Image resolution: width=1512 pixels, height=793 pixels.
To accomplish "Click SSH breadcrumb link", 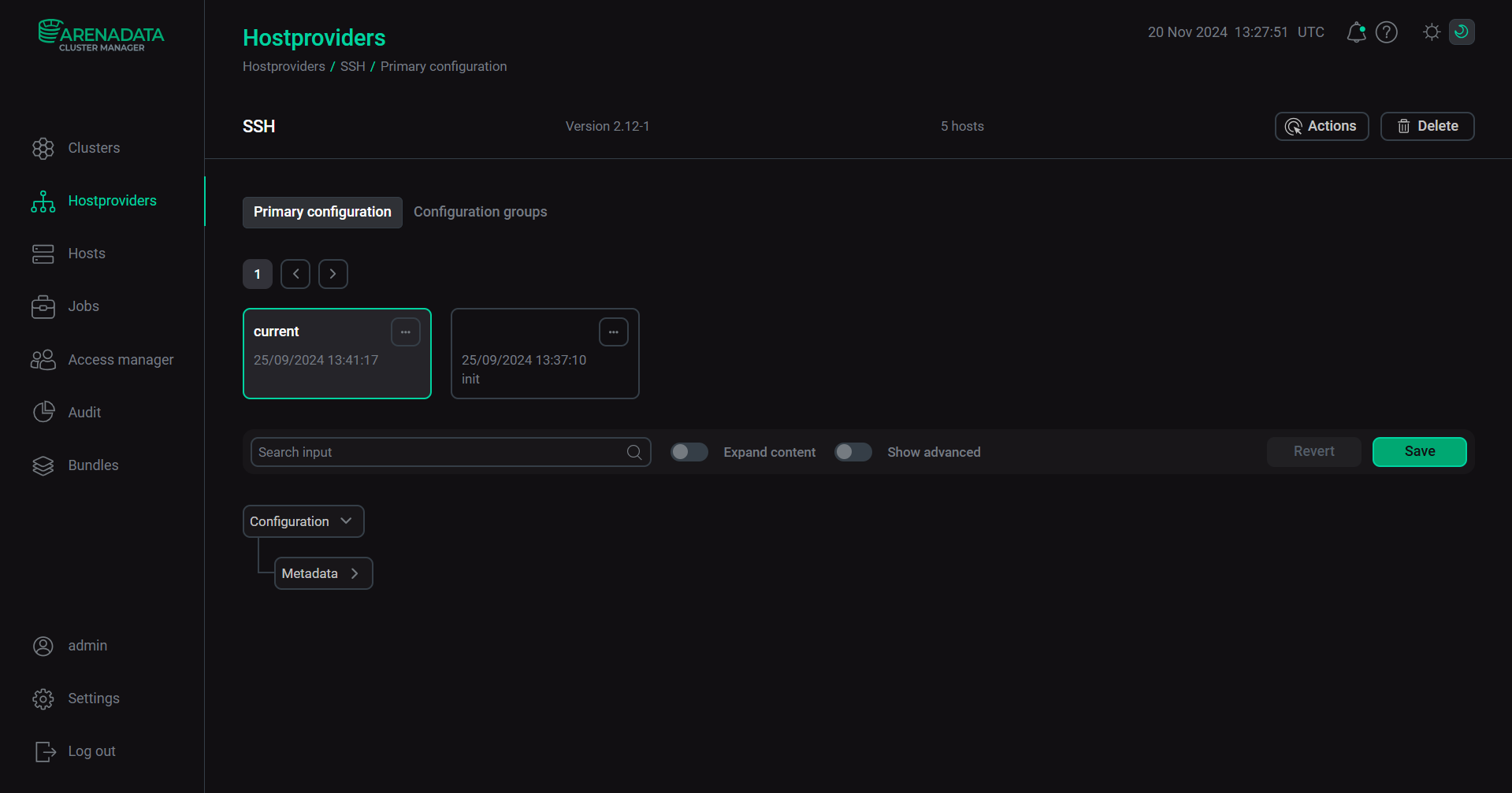I will pos(353,66).
